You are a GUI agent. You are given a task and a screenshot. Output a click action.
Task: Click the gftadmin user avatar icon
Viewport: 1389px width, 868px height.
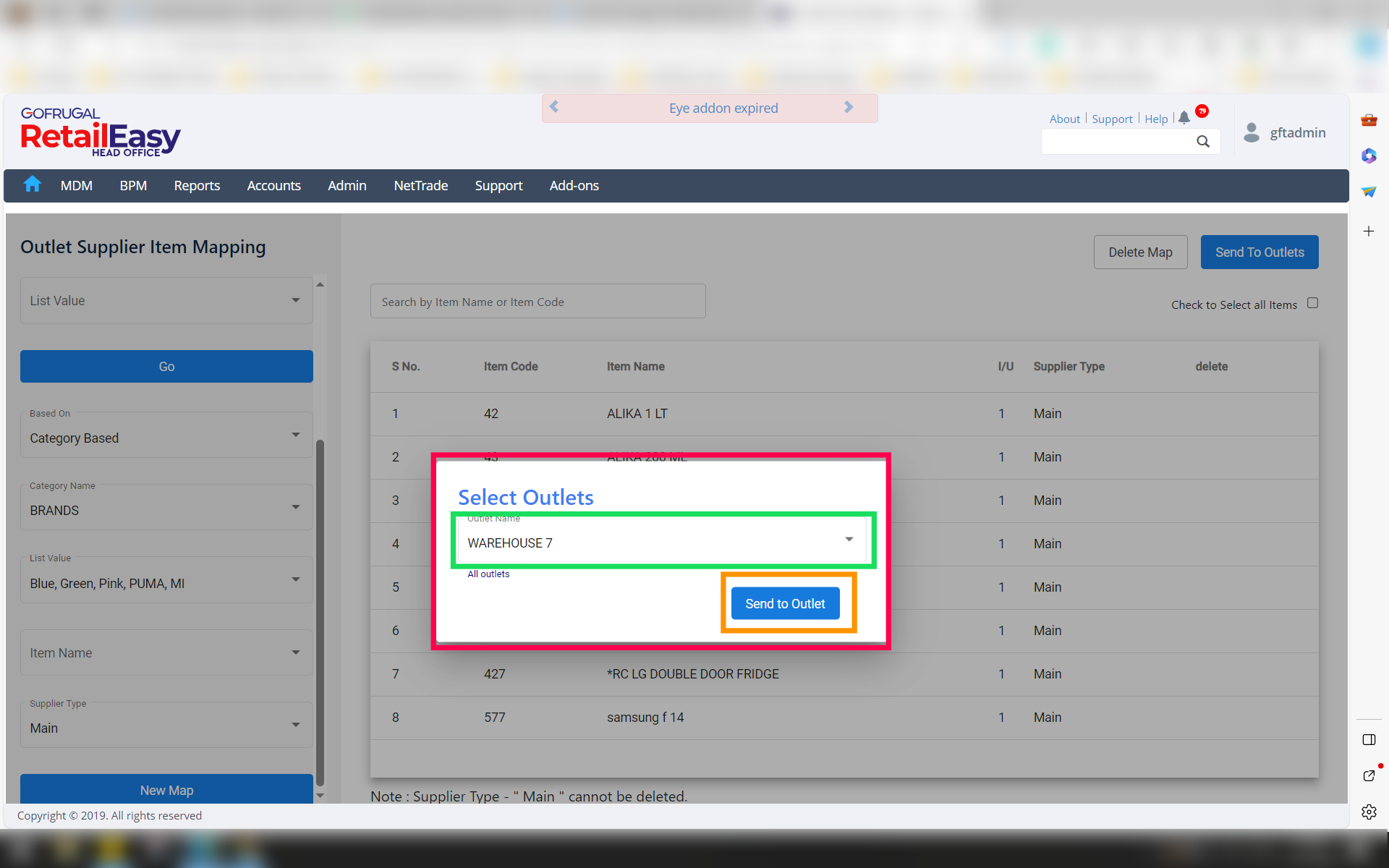1251,132
